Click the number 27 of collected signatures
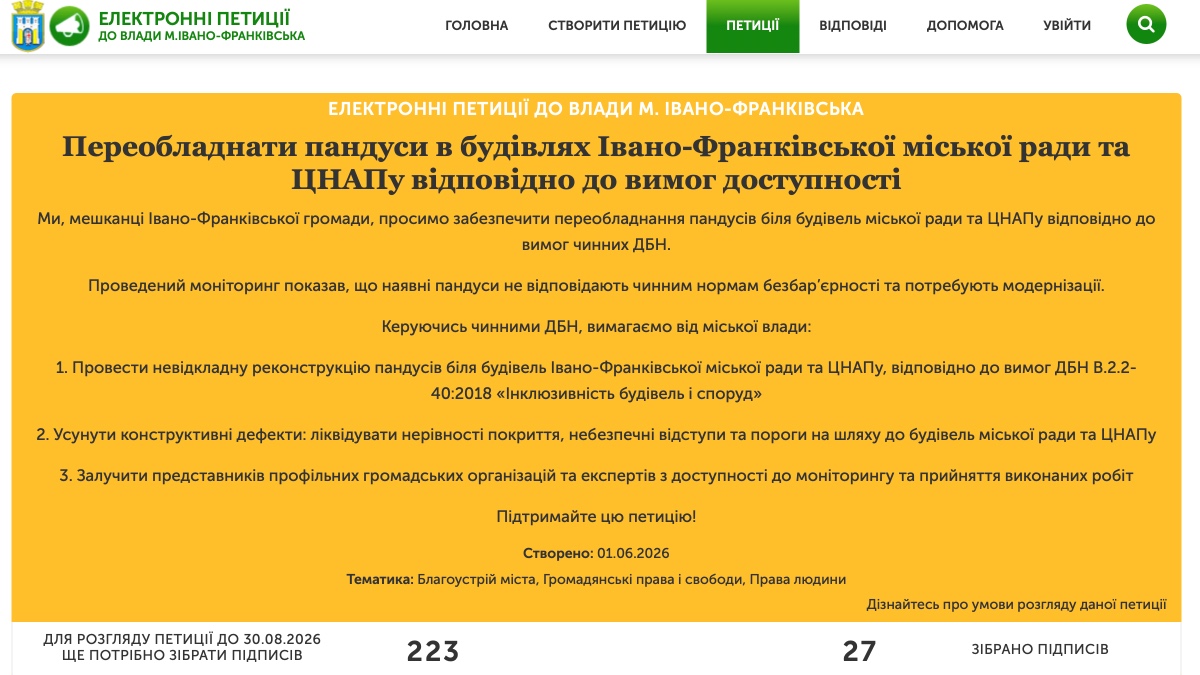This screenshot has width=1200, height=675. 859,651
